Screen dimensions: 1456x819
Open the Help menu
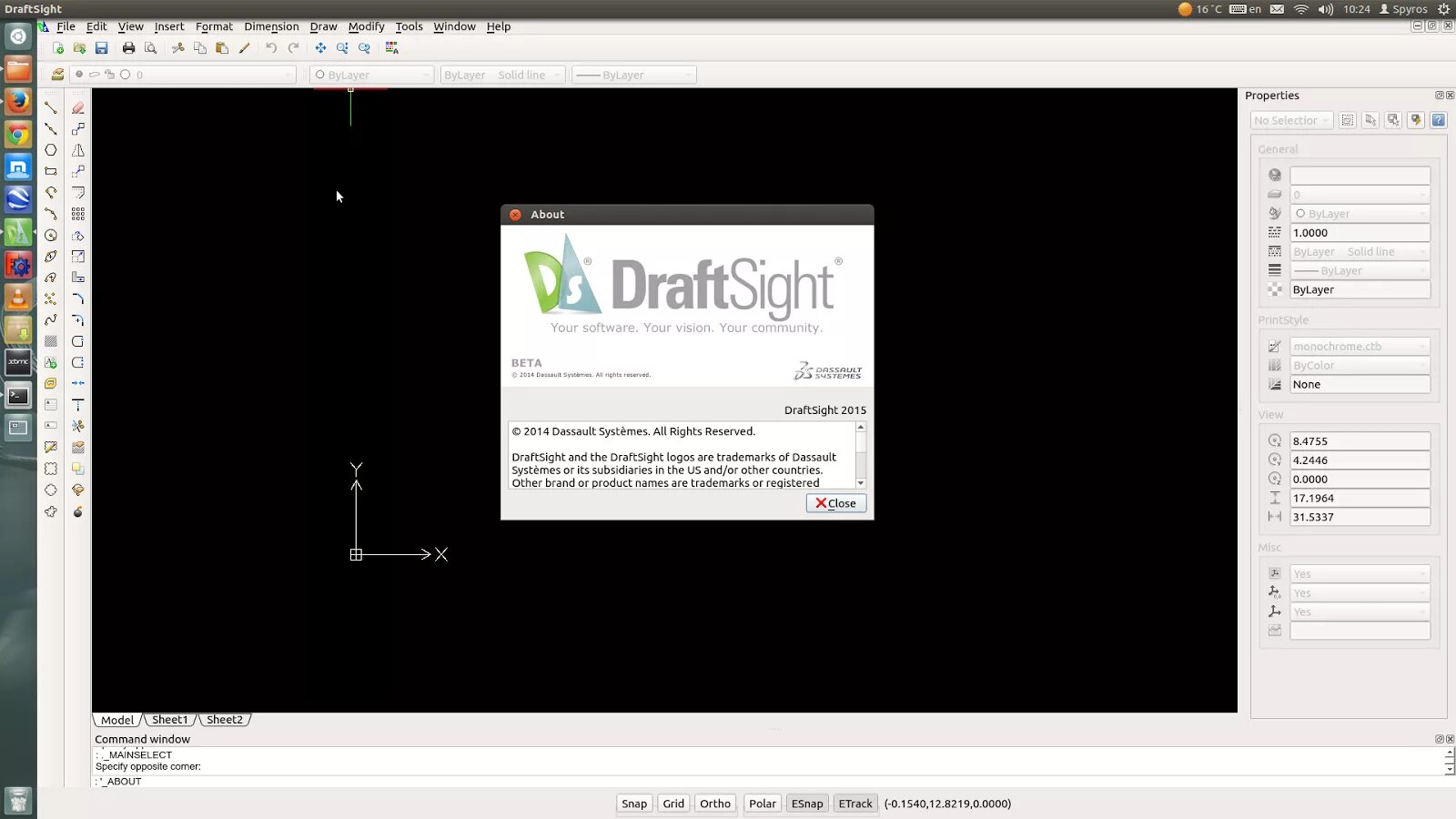[499, 26]
